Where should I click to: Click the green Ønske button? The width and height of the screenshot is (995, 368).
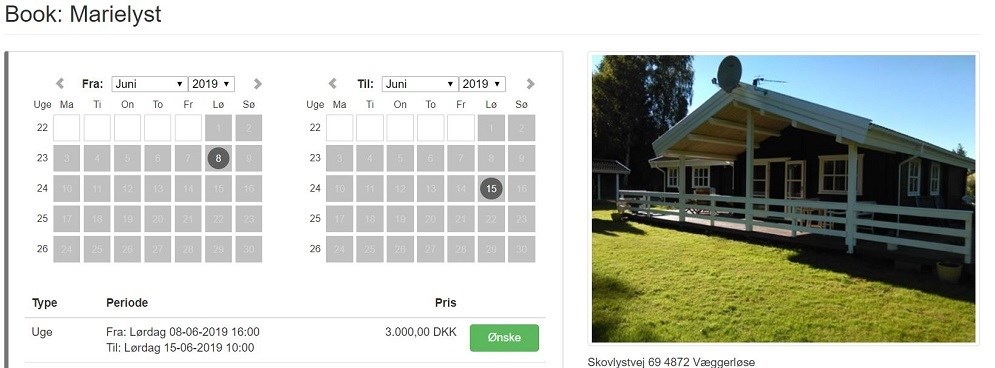(504, 338)
